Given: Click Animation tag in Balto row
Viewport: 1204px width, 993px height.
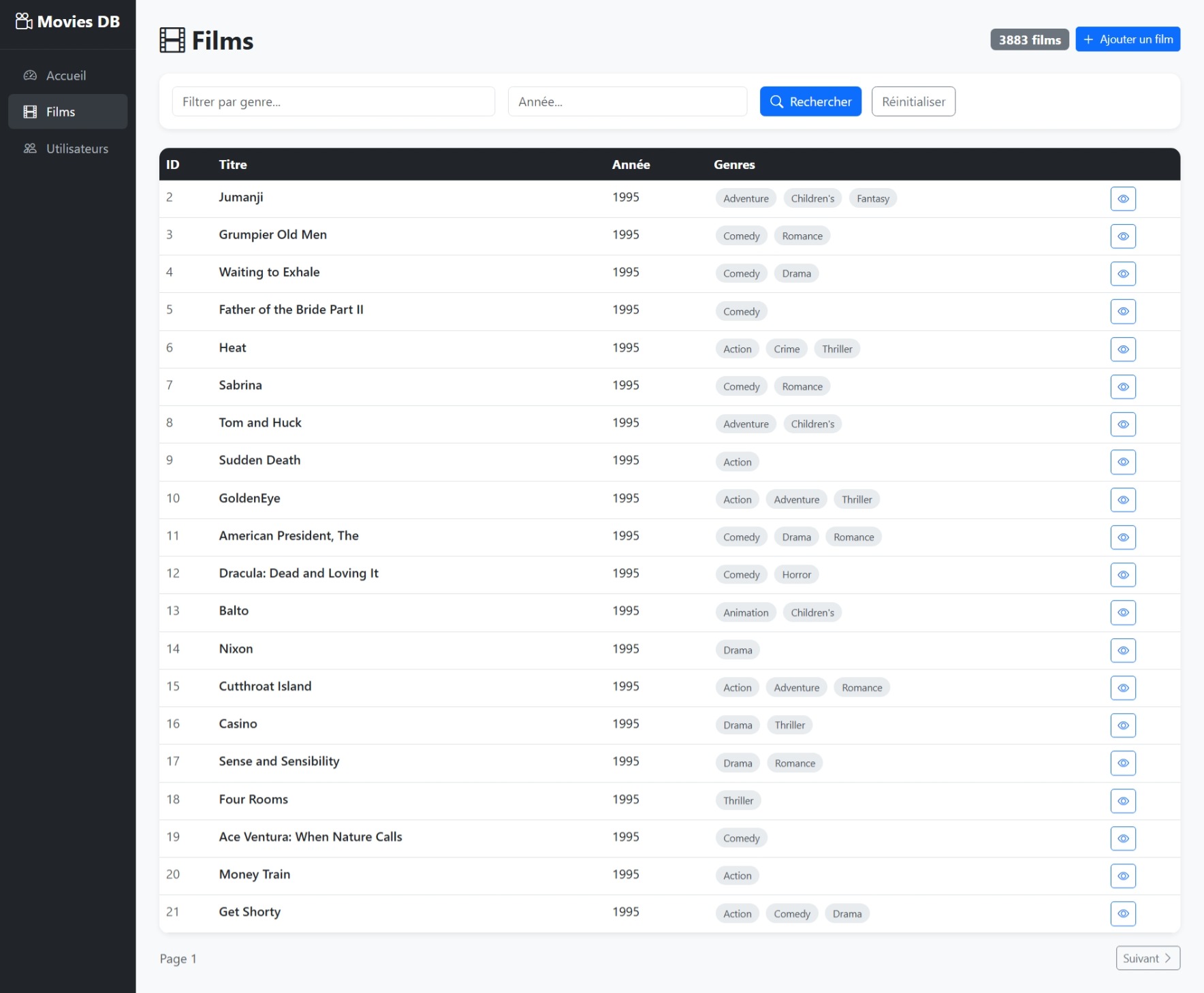Looking at the screenshot, I should coord(746,612).
